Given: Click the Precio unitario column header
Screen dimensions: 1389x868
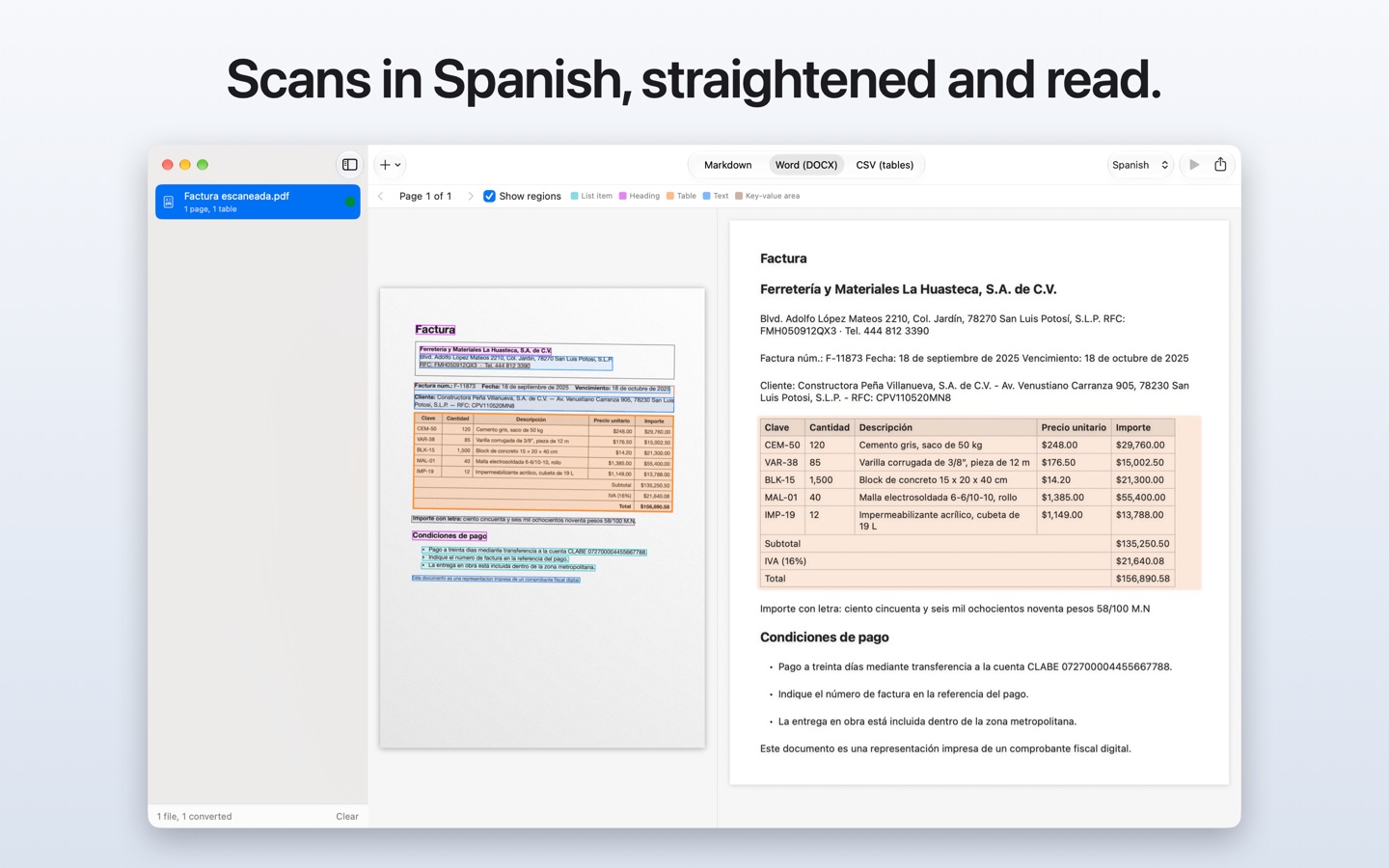Looking at the screenshot, I should click(1074, 427).
